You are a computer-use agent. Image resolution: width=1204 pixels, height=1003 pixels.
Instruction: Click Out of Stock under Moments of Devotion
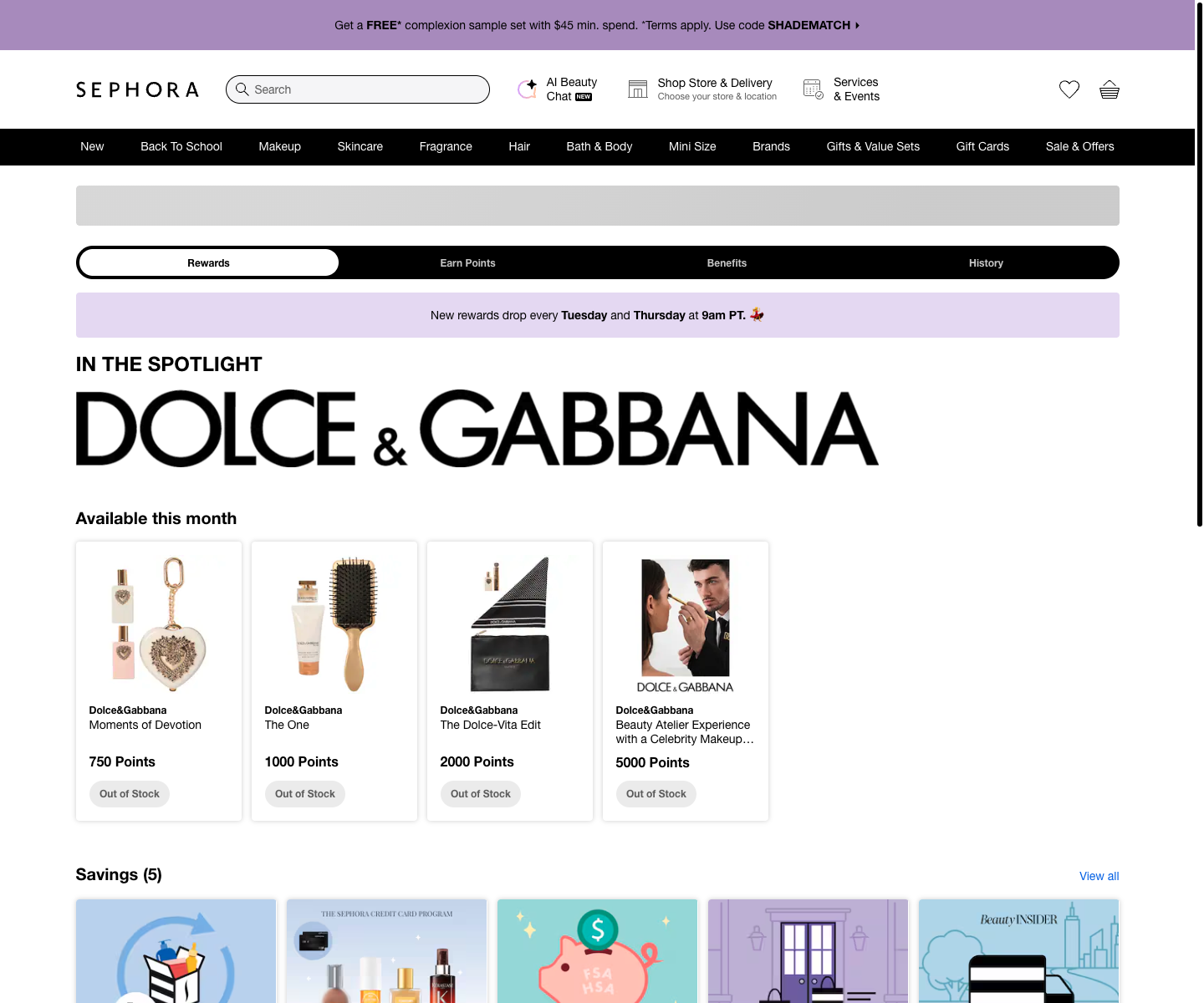tap(130, 794)
